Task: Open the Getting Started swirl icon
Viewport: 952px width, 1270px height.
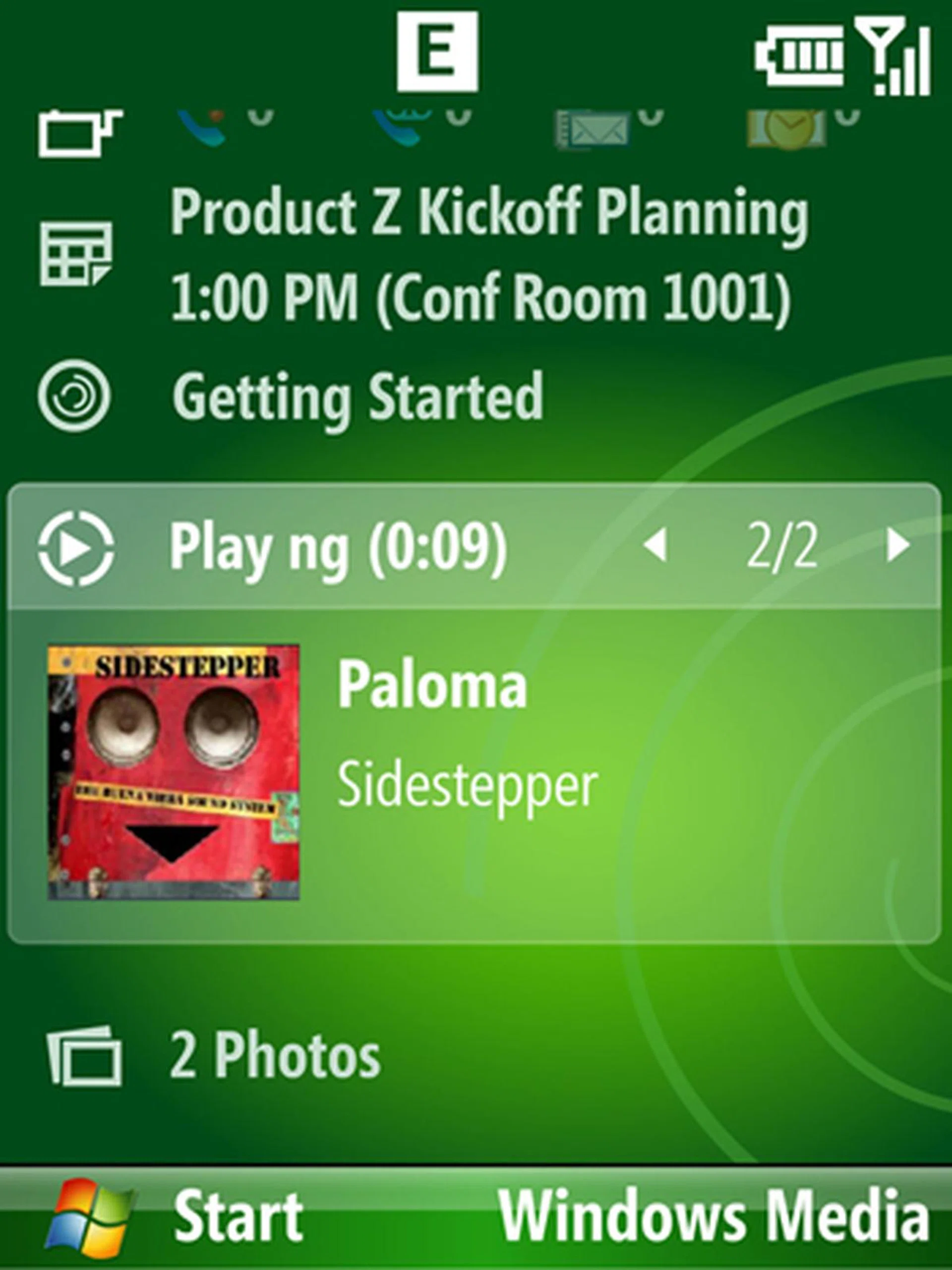Action: (74, 396)
